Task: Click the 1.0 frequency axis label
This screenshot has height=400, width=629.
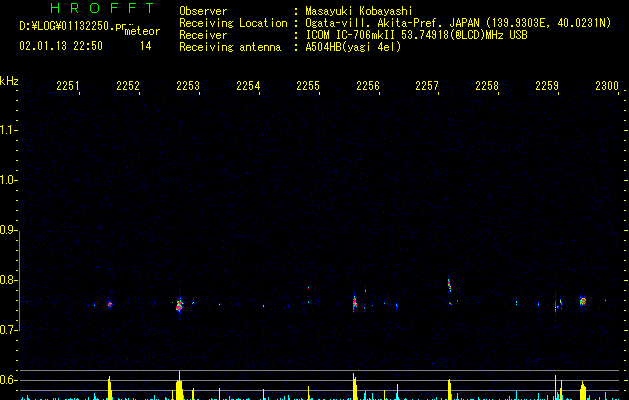Action: 8,180
